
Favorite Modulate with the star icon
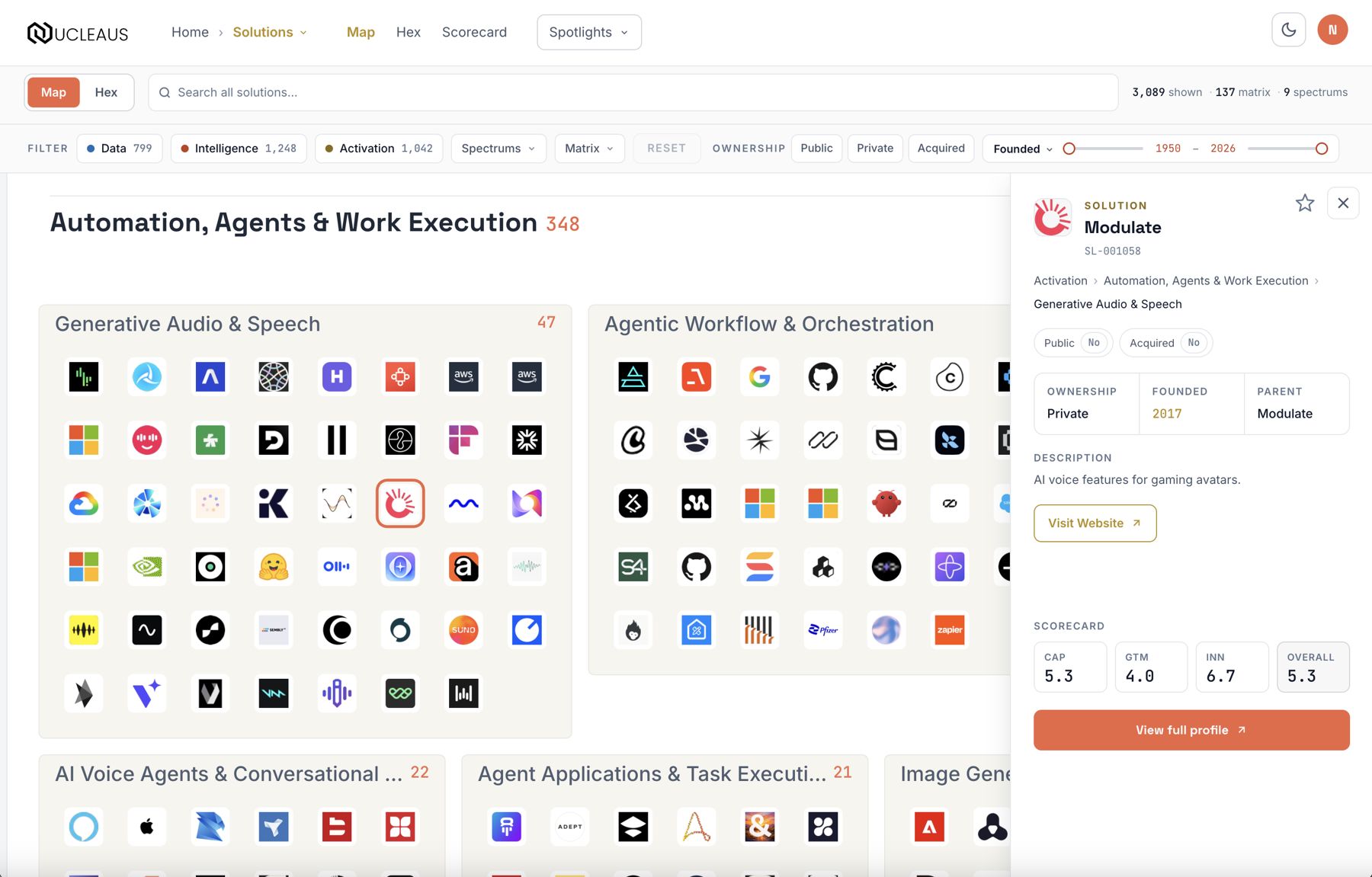[x=1305, y=203]
